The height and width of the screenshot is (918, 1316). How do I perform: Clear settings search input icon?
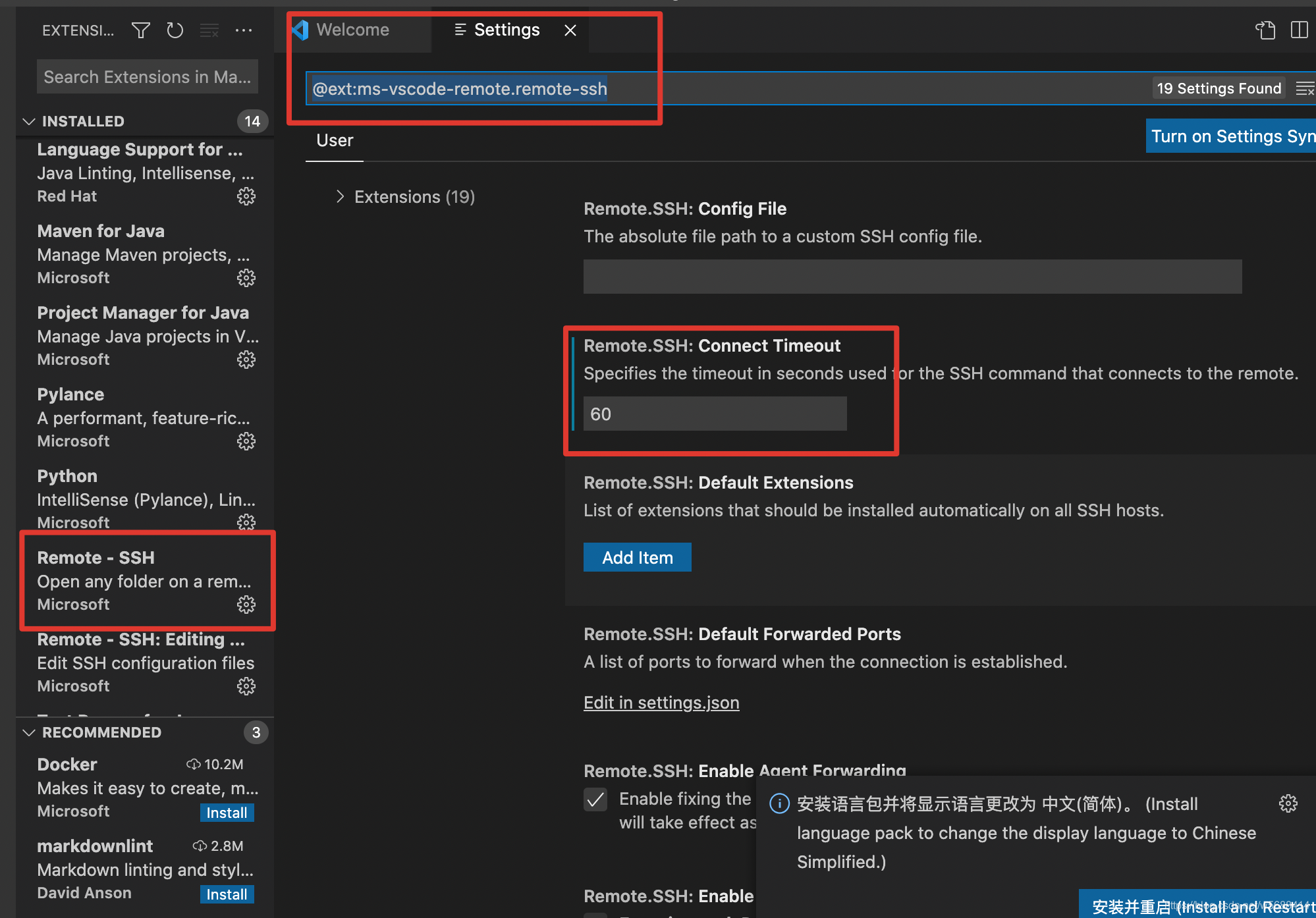(1305, 88)
